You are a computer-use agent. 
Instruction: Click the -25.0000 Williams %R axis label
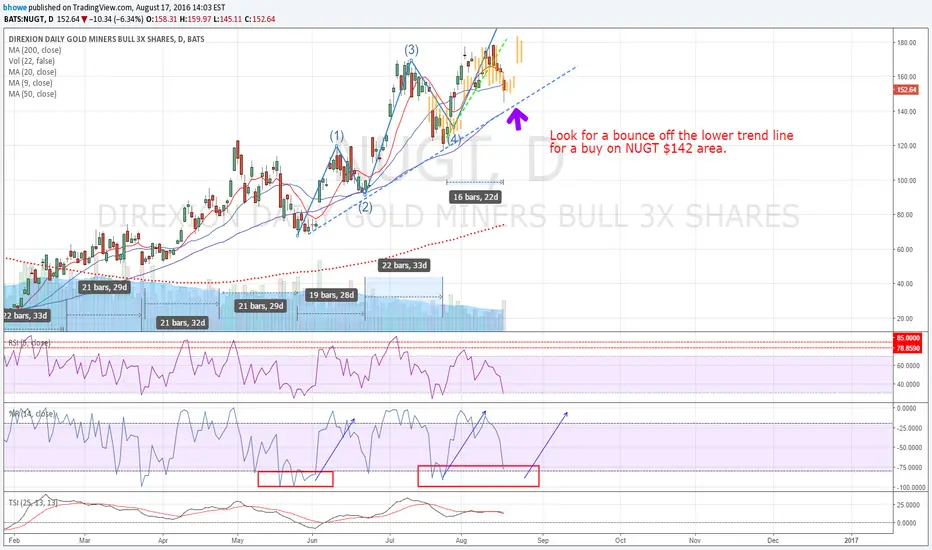(910, 428)
